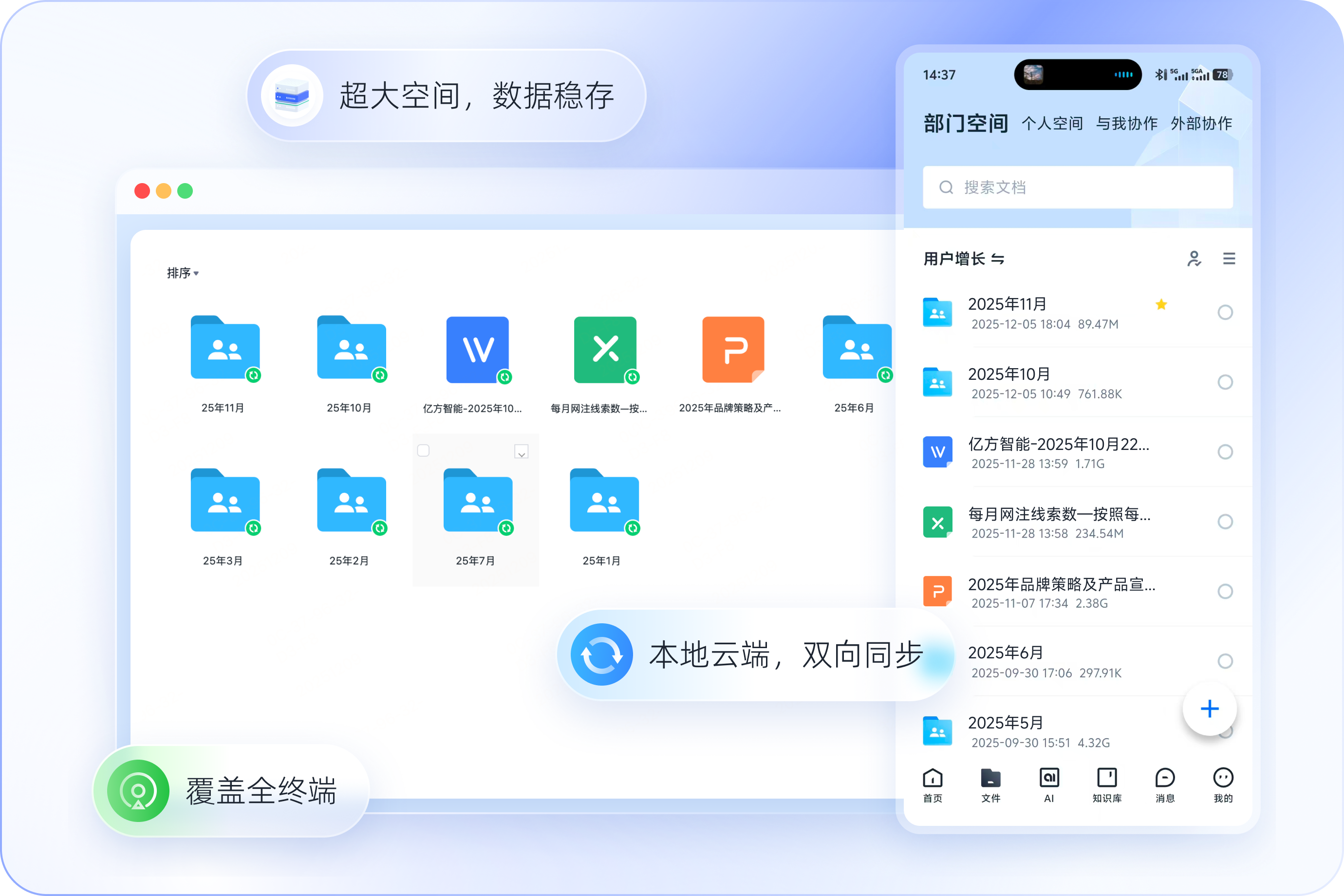Open the 文件 files icon
Screen dimensions: 1344x896
pos(990,778)
